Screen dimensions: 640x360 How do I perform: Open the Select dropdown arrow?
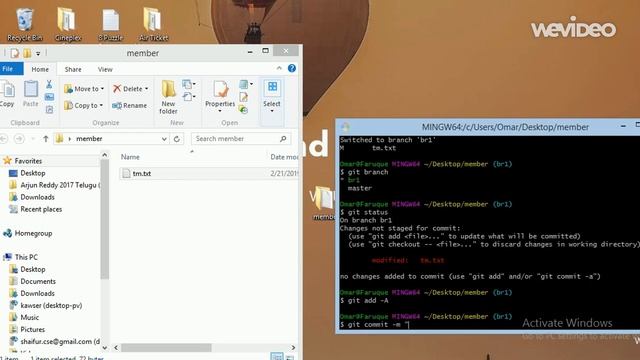coord(272,111)
